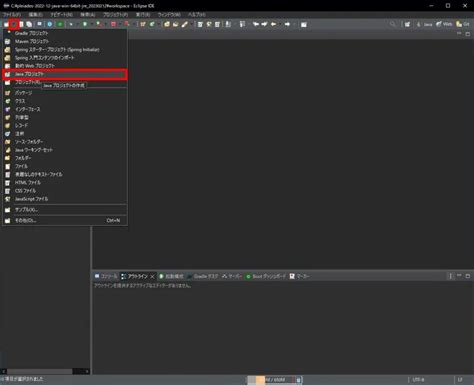The height and width of the screenshot is (385, 474).
Task: Click the yellow Back navigation arrow
Action: [x=274, y=24]
